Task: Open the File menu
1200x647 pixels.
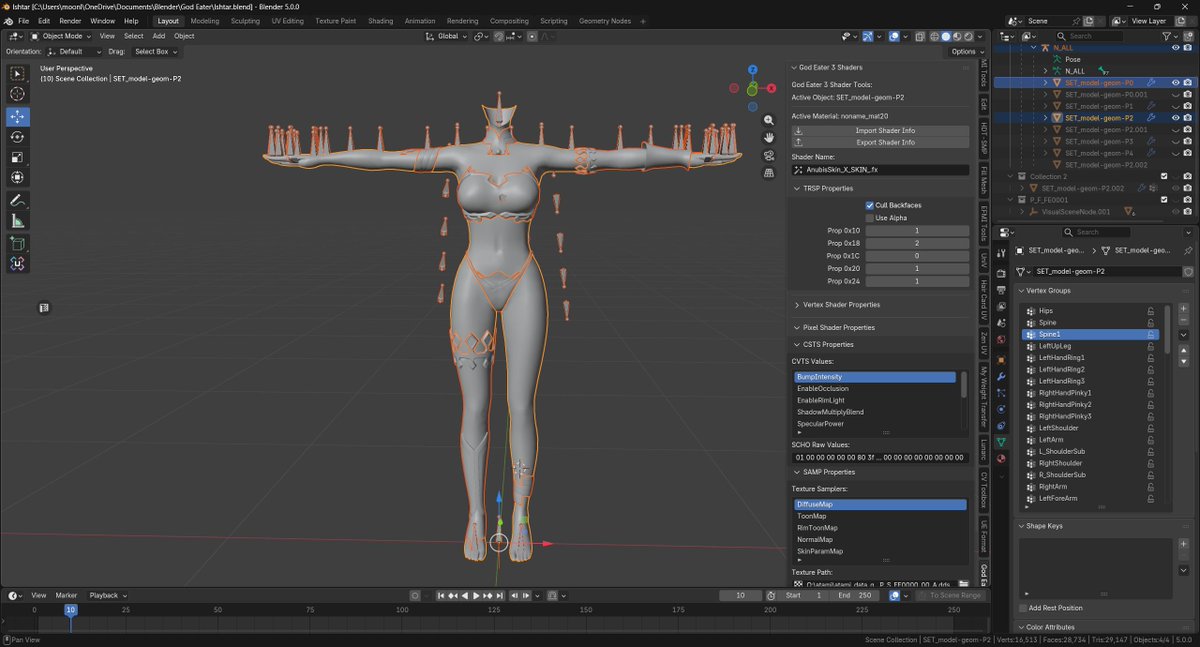Action: pyautogui.click(x=23, y=21)
